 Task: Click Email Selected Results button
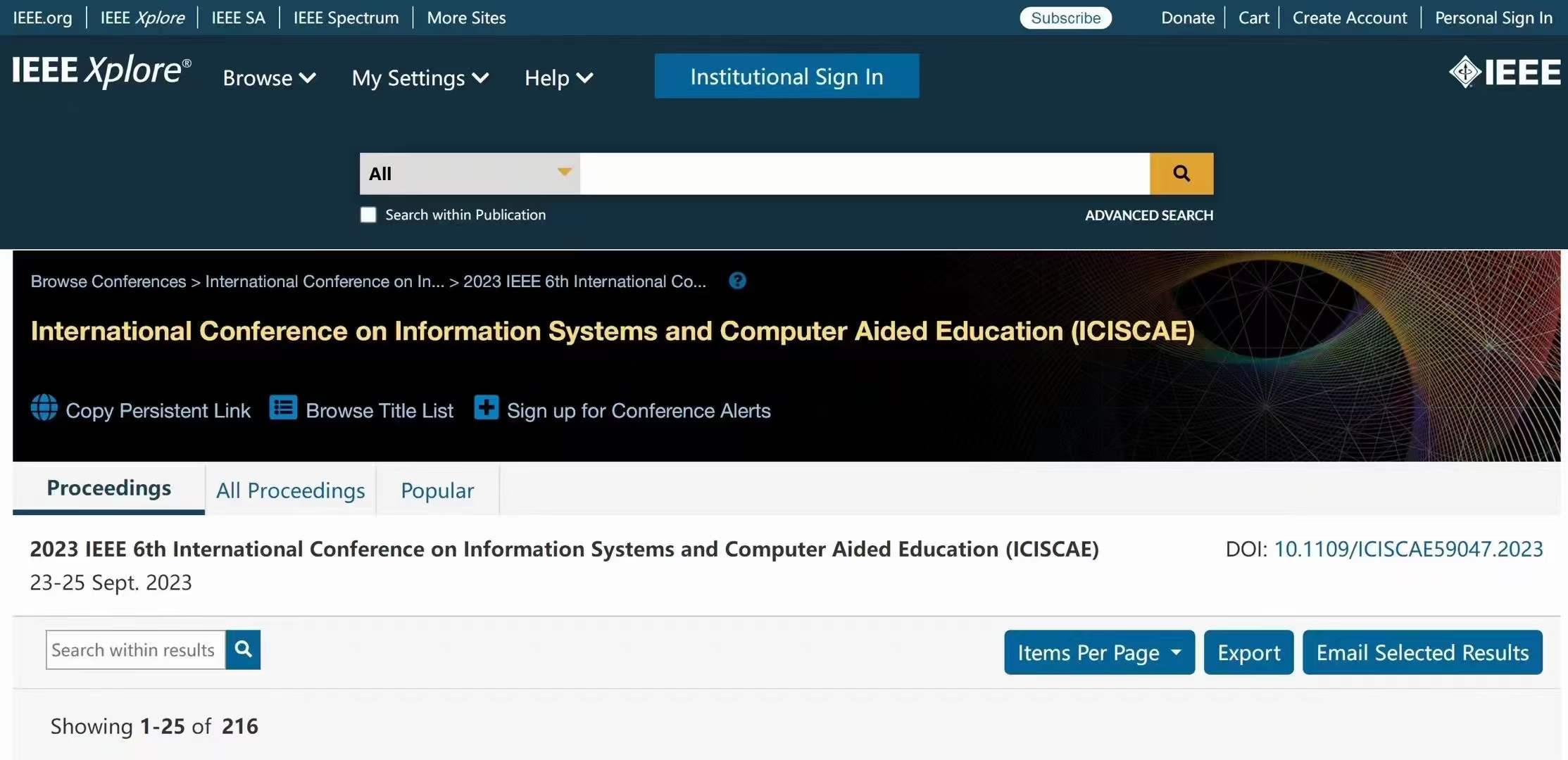[1422, 652]
